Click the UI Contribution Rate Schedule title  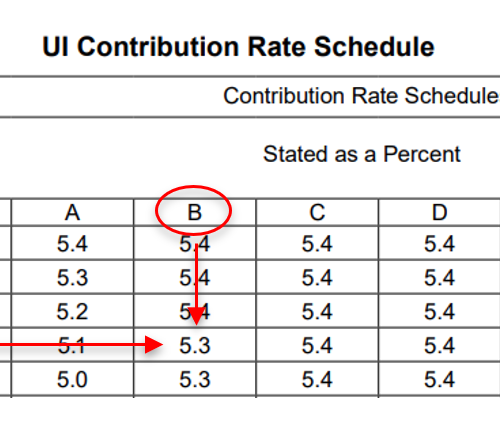click(x=238, y=47)
